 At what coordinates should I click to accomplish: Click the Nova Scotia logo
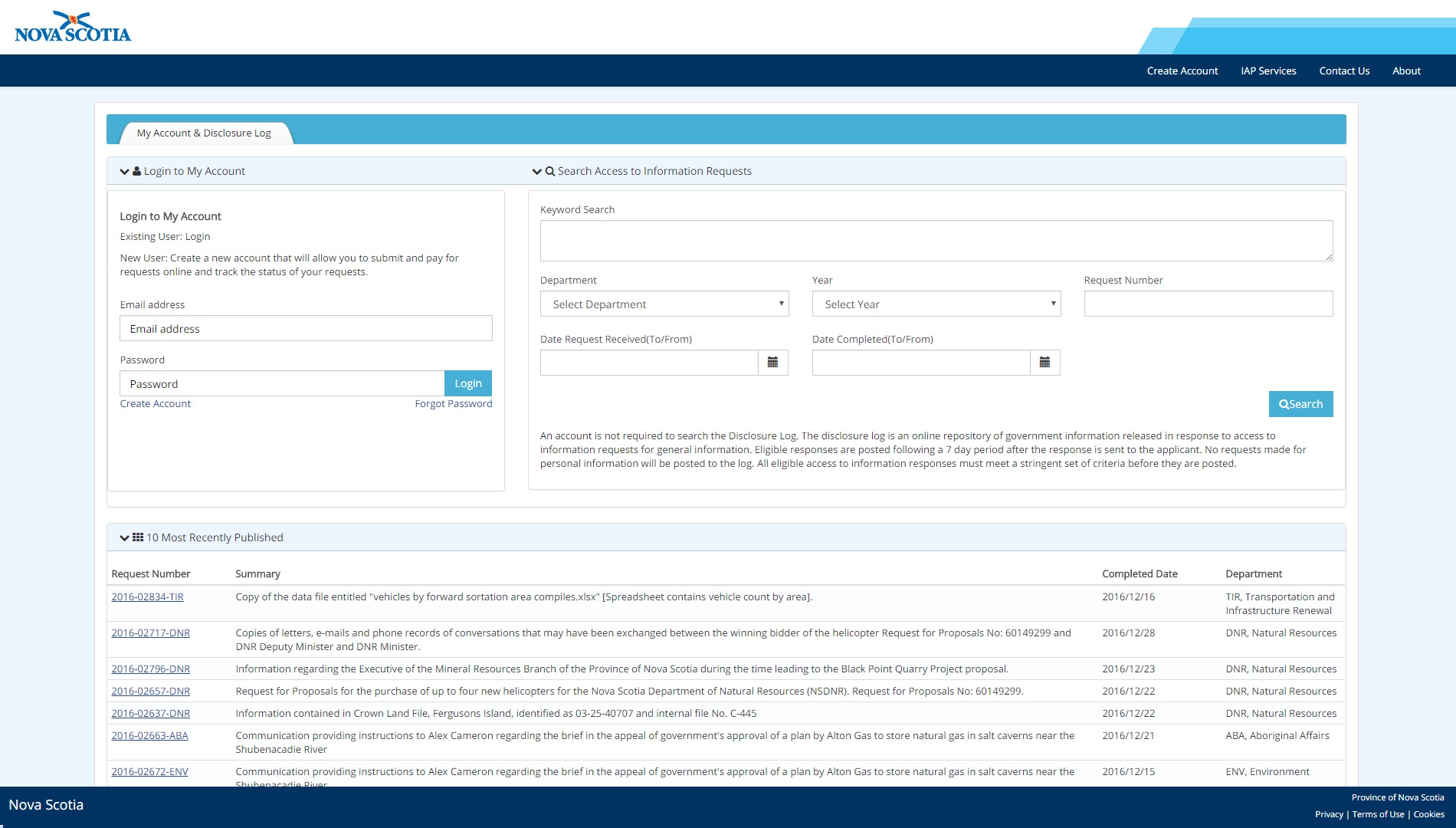73,28
